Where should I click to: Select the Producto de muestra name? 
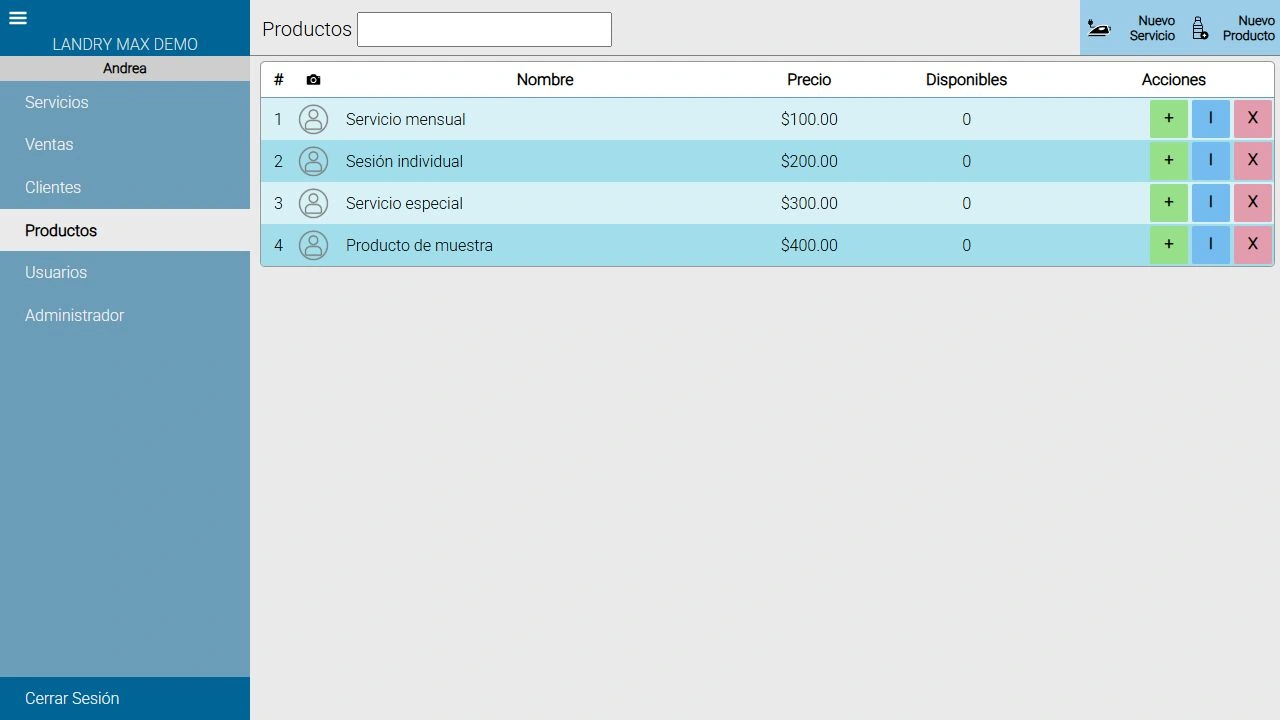click(x=419, y=245)
